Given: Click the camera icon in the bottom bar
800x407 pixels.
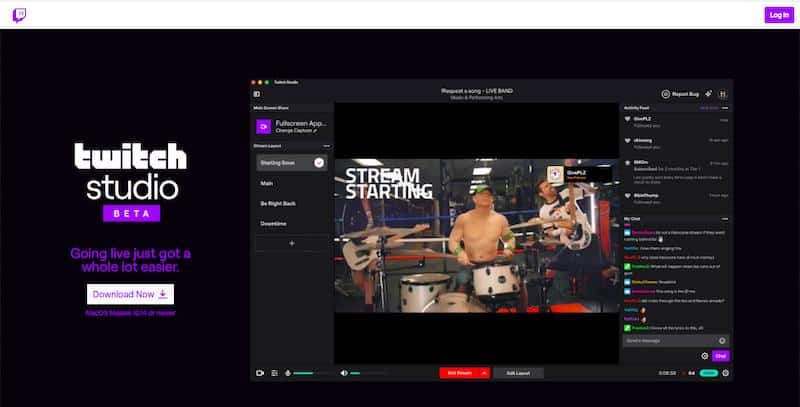Looking at the screenshot, I should click(x=259, y=373).
